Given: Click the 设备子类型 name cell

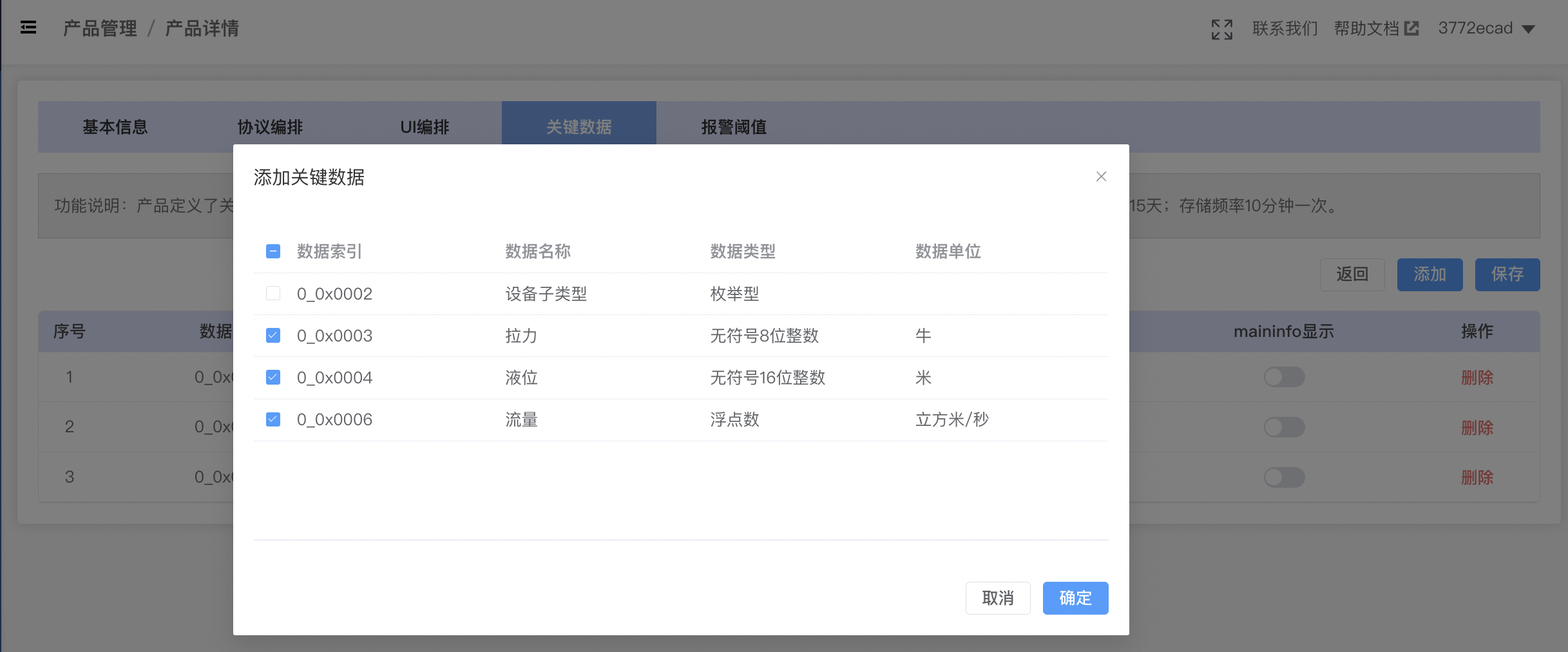Looking at the screenshot, I should click(x=546, y=294).
